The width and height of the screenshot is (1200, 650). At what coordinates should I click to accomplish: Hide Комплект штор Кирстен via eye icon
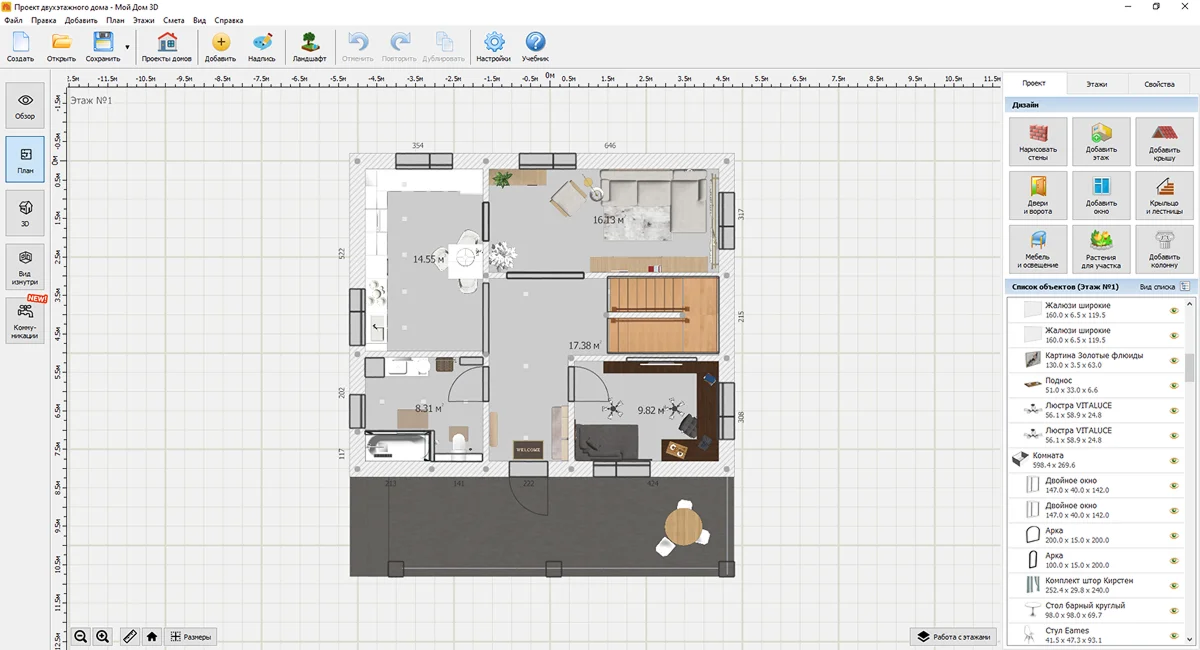click(1174, 585)
